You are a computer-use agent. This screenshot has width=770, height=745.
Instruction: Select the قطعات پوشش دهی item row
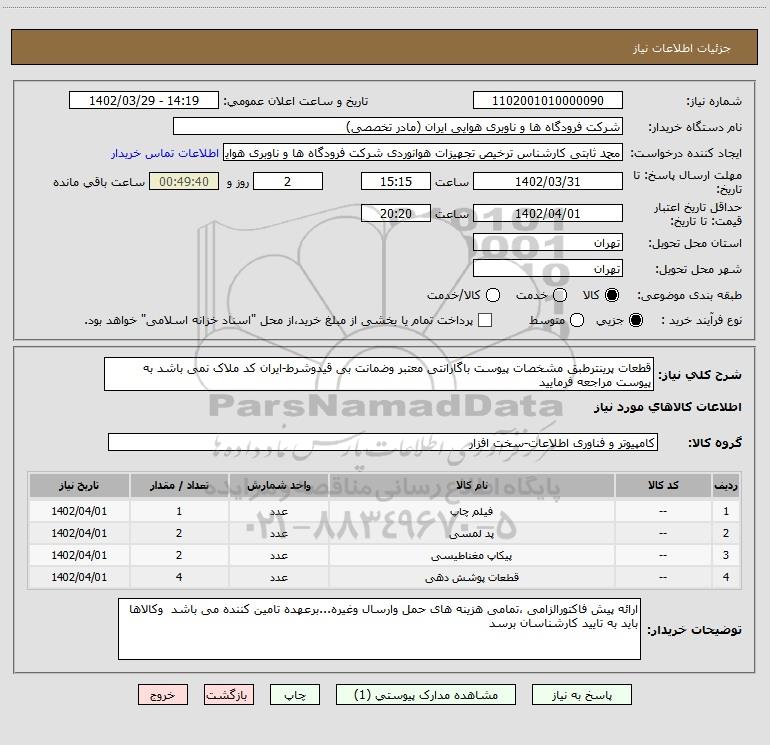pyautogui.click(x=385, y=578)
